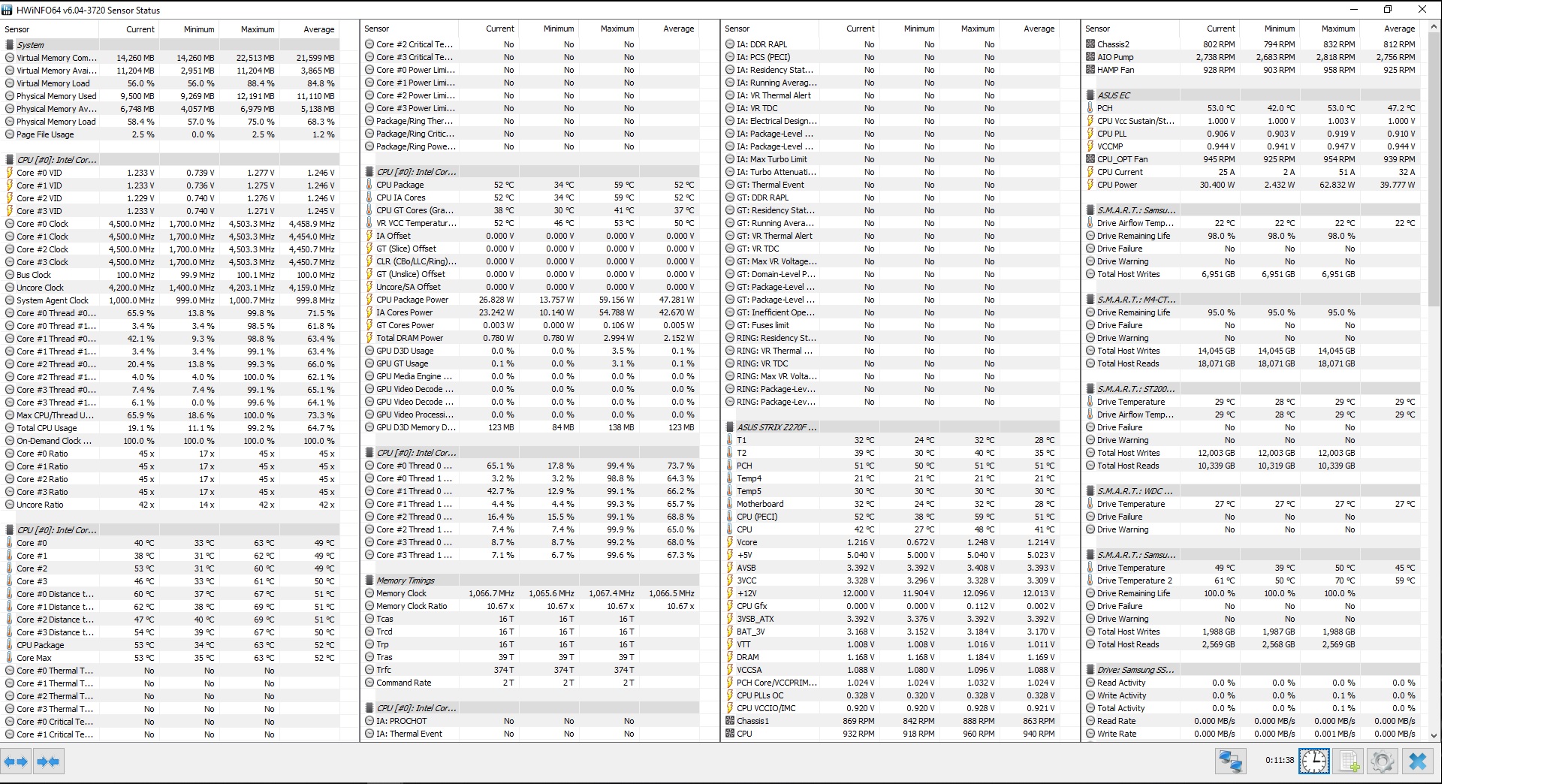Click Average column header above Core #2 Critical
Viewport: 1550px width, 784px height.
coord(668,29)
